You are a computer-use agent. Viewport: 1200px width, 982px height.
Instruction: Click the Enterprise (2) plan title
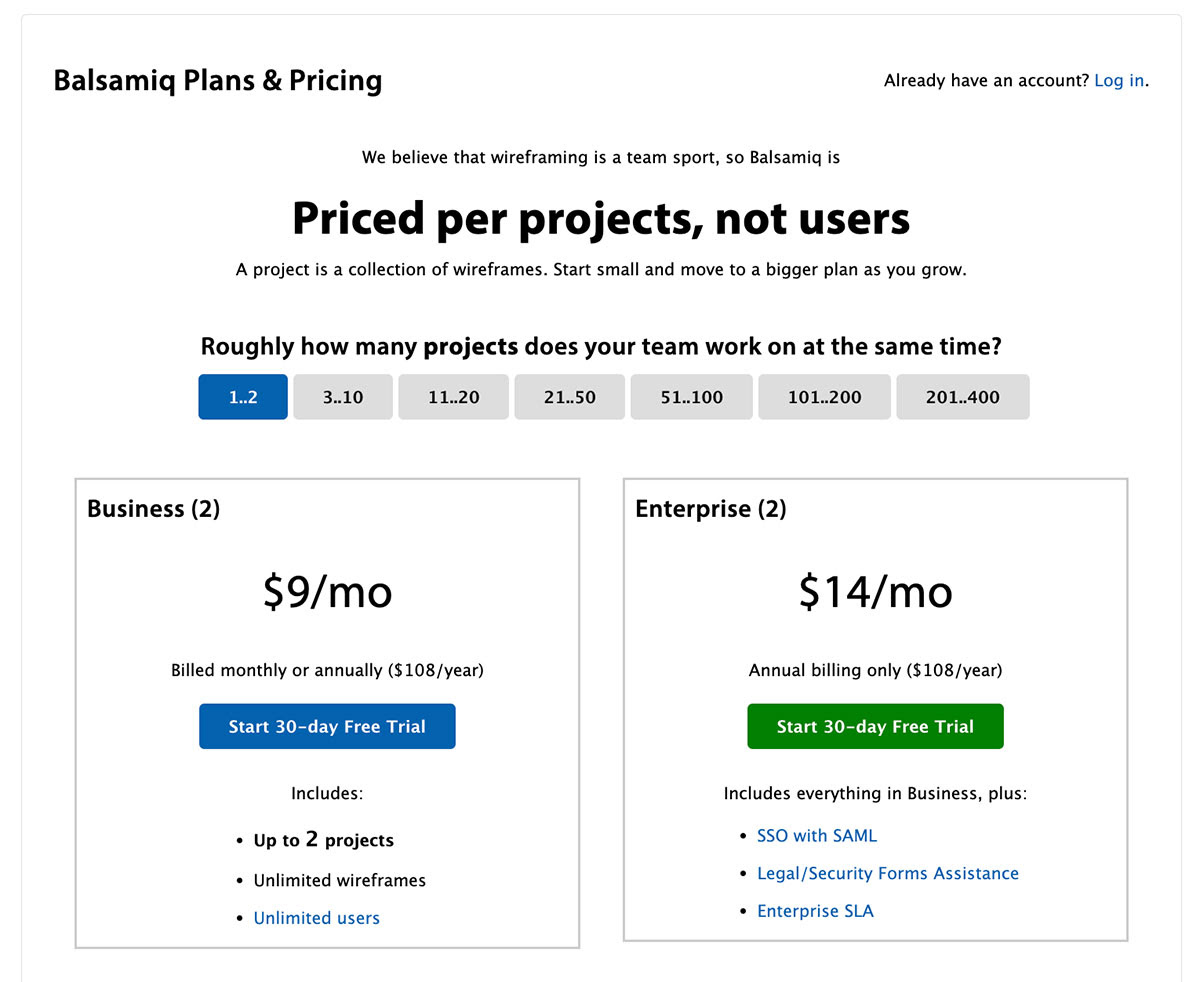pyautogui.click(x=710, y=509)
